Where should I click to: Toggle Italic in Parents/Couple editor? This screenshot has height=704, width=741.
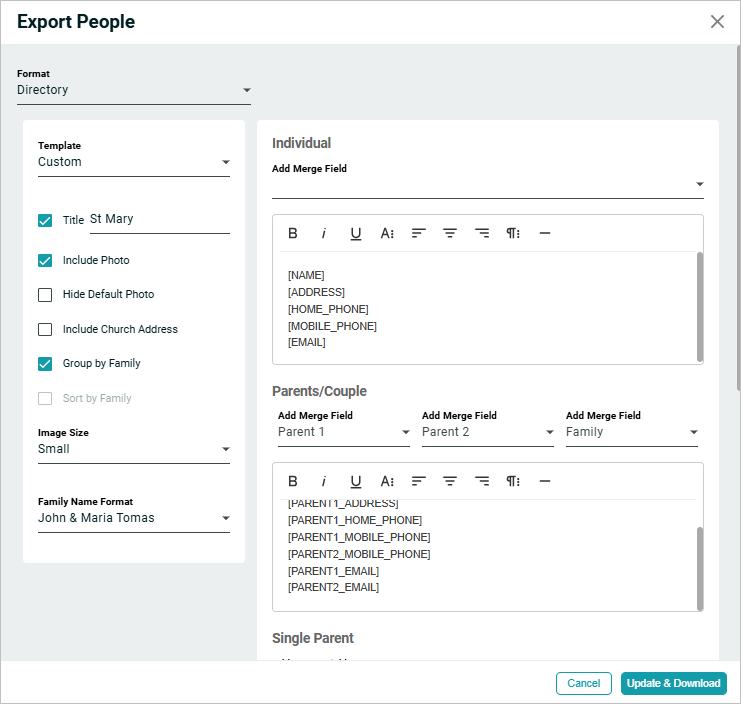tap(324, 481)
